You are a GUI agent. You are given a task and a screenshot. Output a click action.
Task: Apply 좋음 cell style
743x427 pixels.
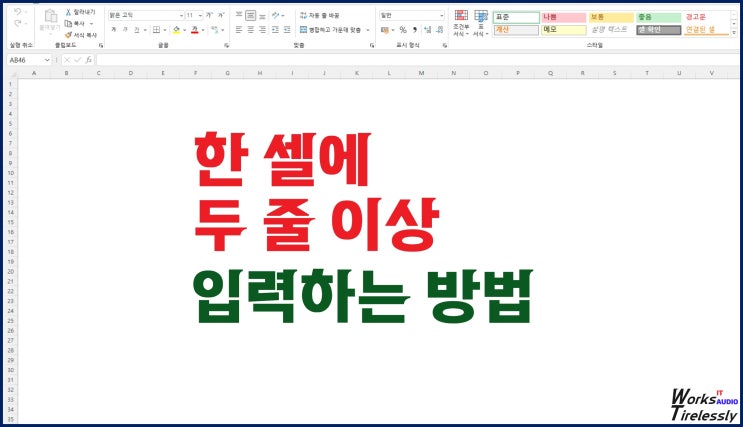659,17
